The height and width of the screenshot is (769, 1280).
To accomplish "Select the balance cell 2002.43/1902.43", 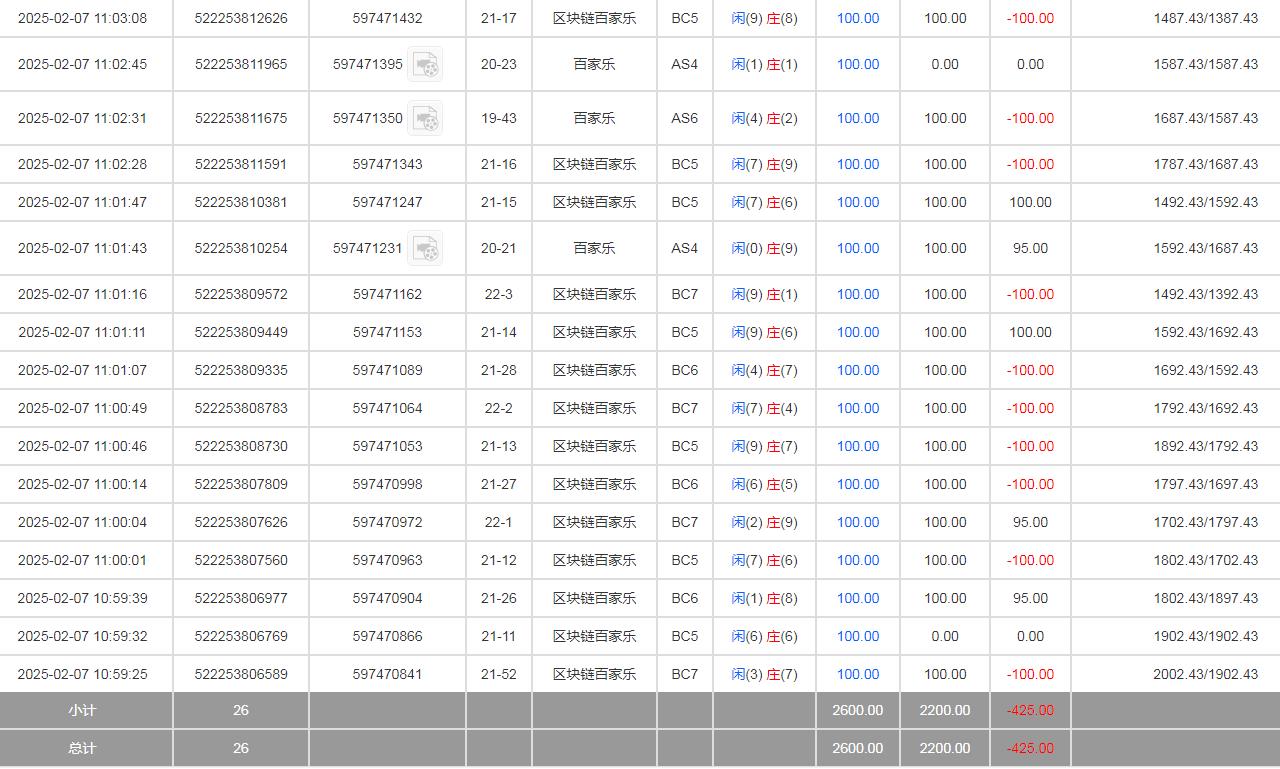I will click(x=1205, y=674).
